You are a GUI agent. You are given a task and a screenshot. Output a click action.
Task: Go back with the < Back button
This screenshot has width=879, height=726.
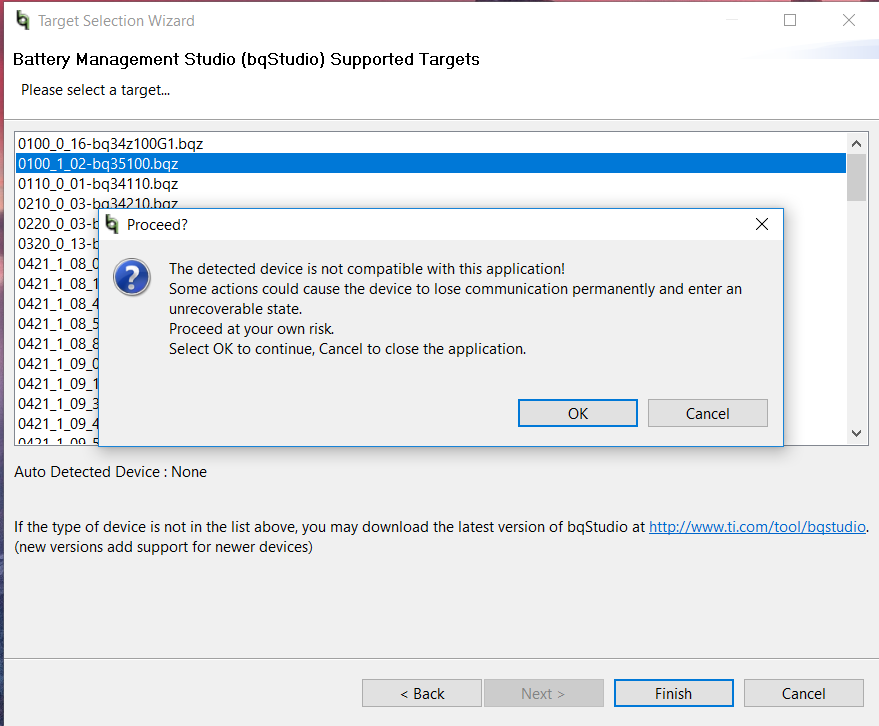coord(422,693)
